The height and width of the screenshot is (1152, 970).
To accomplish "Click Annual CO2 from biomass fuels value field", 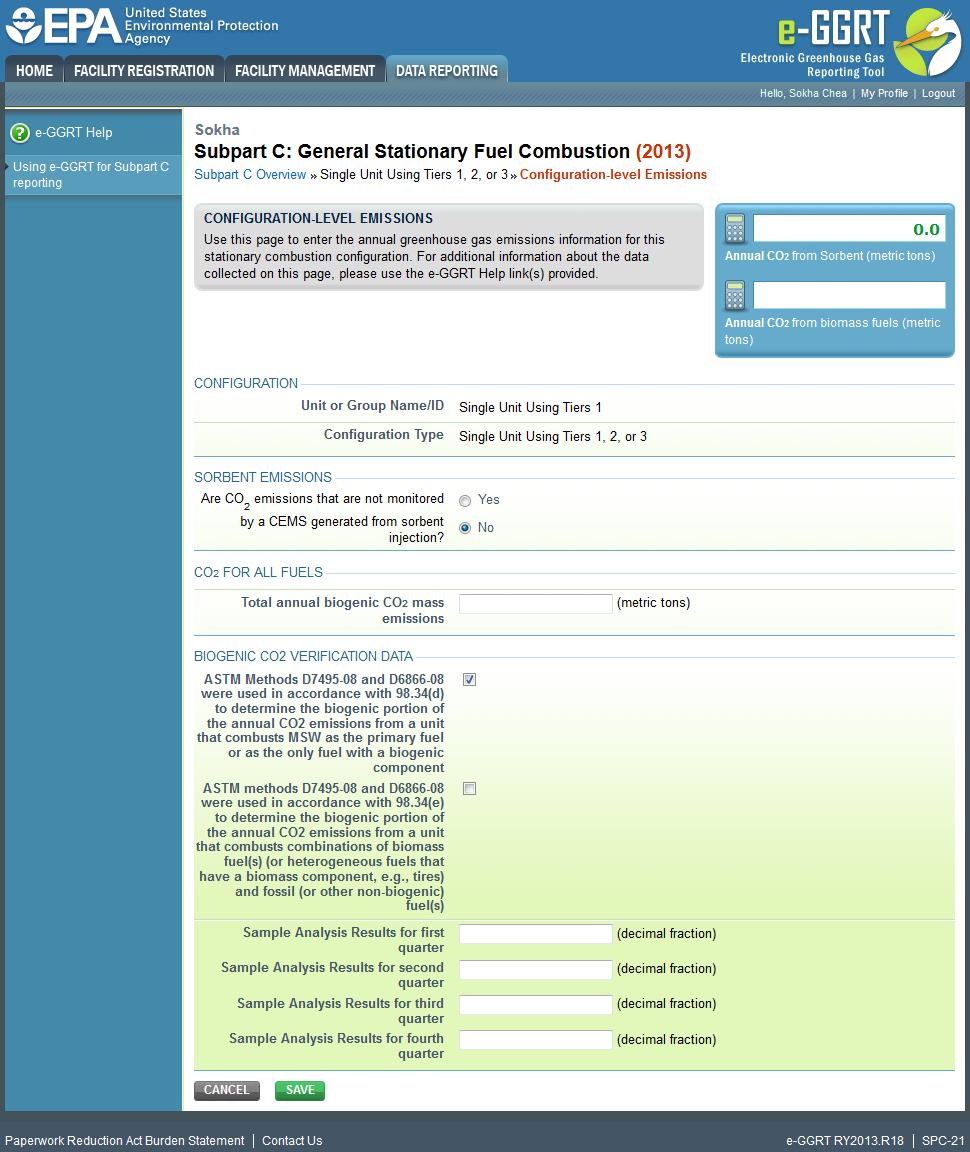I will [849, 295].
